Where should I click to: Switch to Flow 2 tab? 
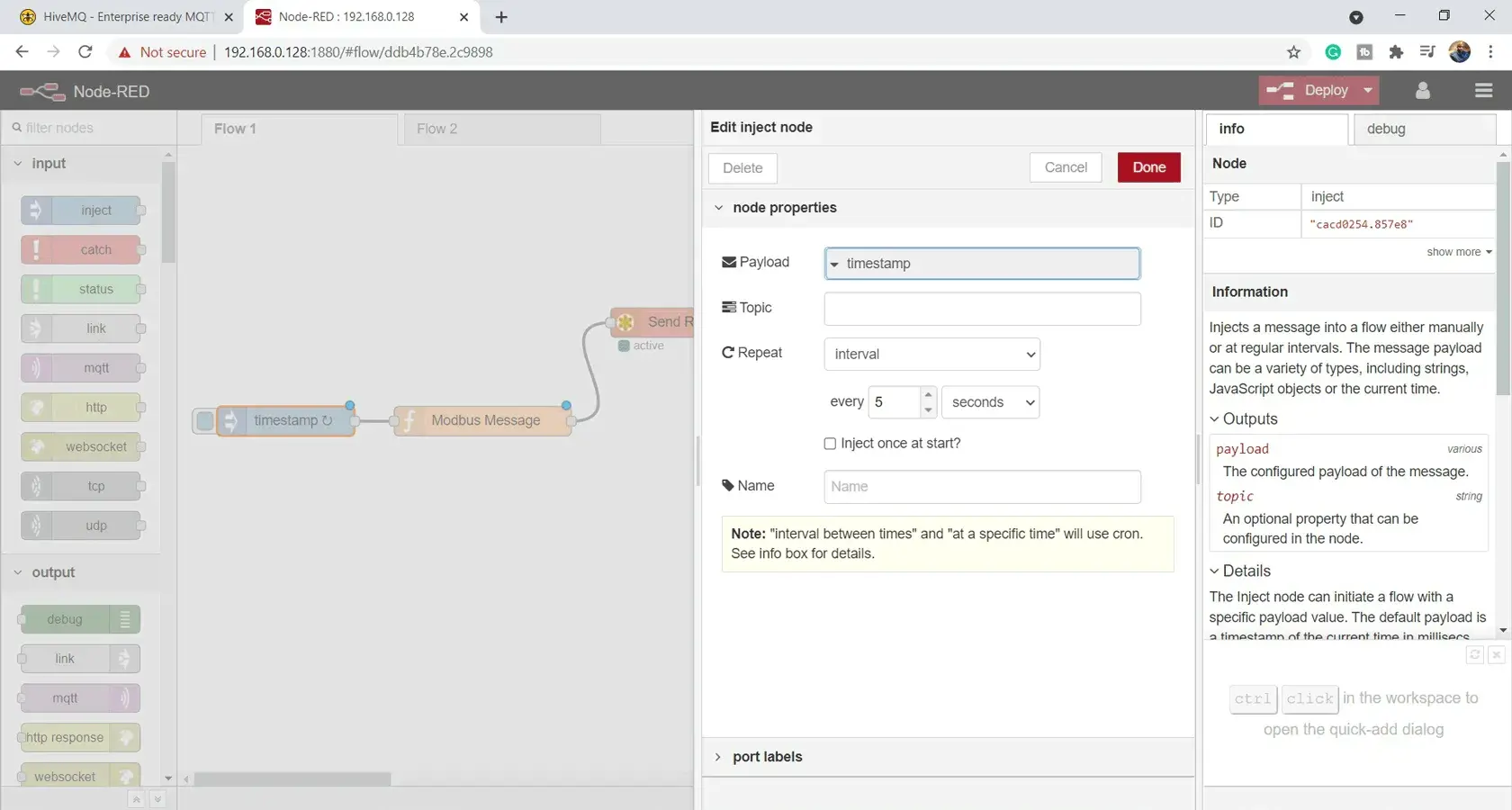tap(502, 129)
